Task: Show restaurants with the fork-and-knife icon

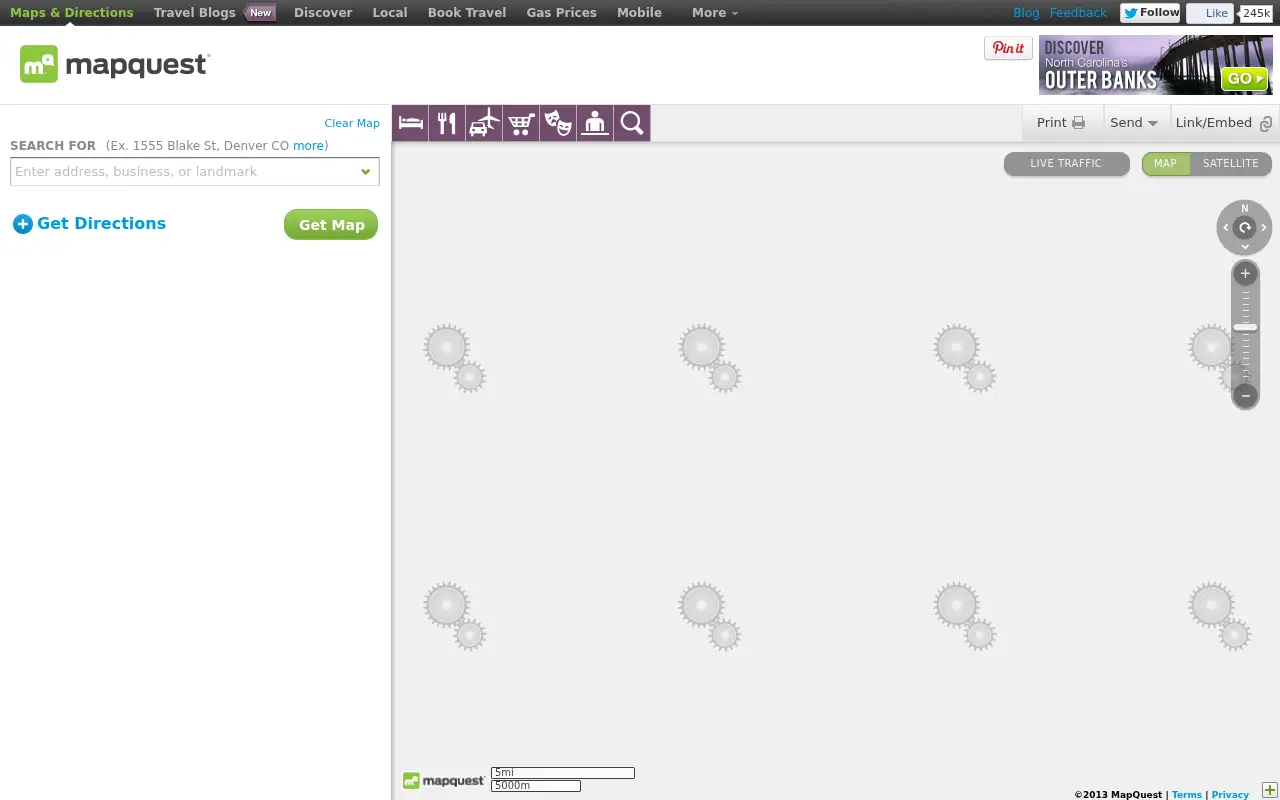Action: [447, 123]
